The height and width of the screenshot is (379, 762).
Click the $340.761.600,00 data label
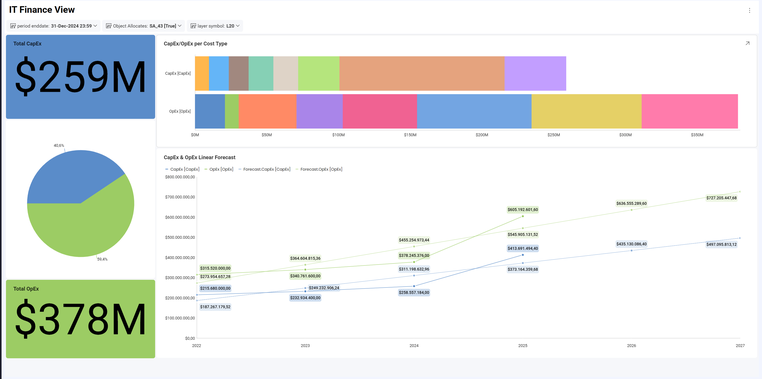[305, 276]
